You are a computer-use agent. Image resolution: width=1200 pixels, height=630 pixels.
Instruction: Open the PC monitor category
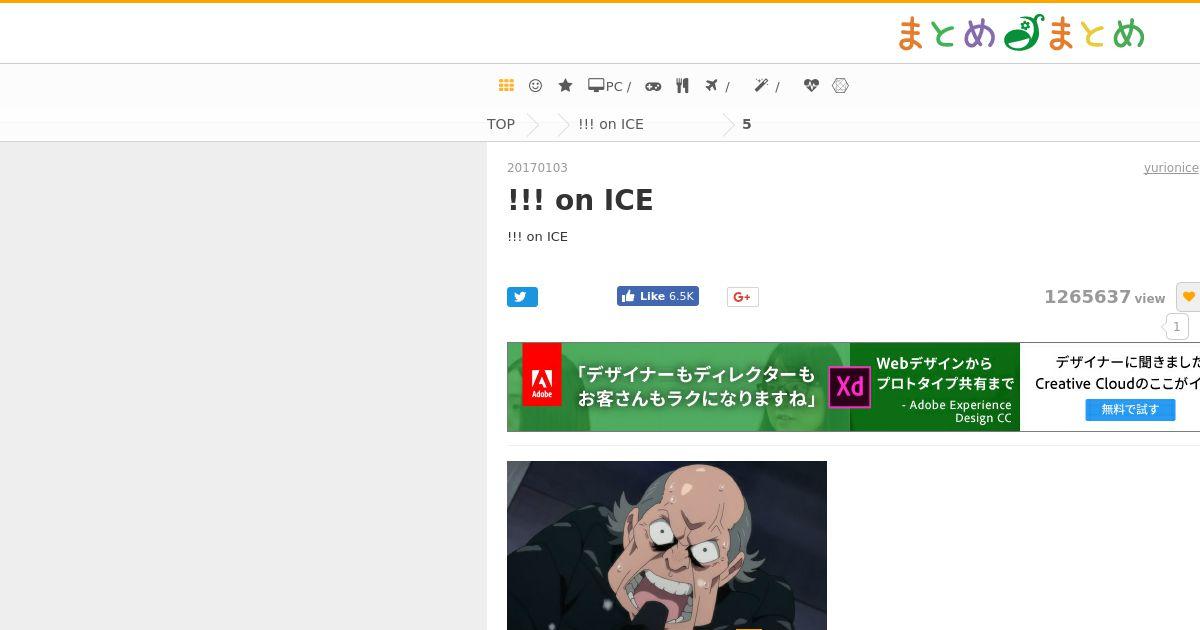tap(609, 86)
